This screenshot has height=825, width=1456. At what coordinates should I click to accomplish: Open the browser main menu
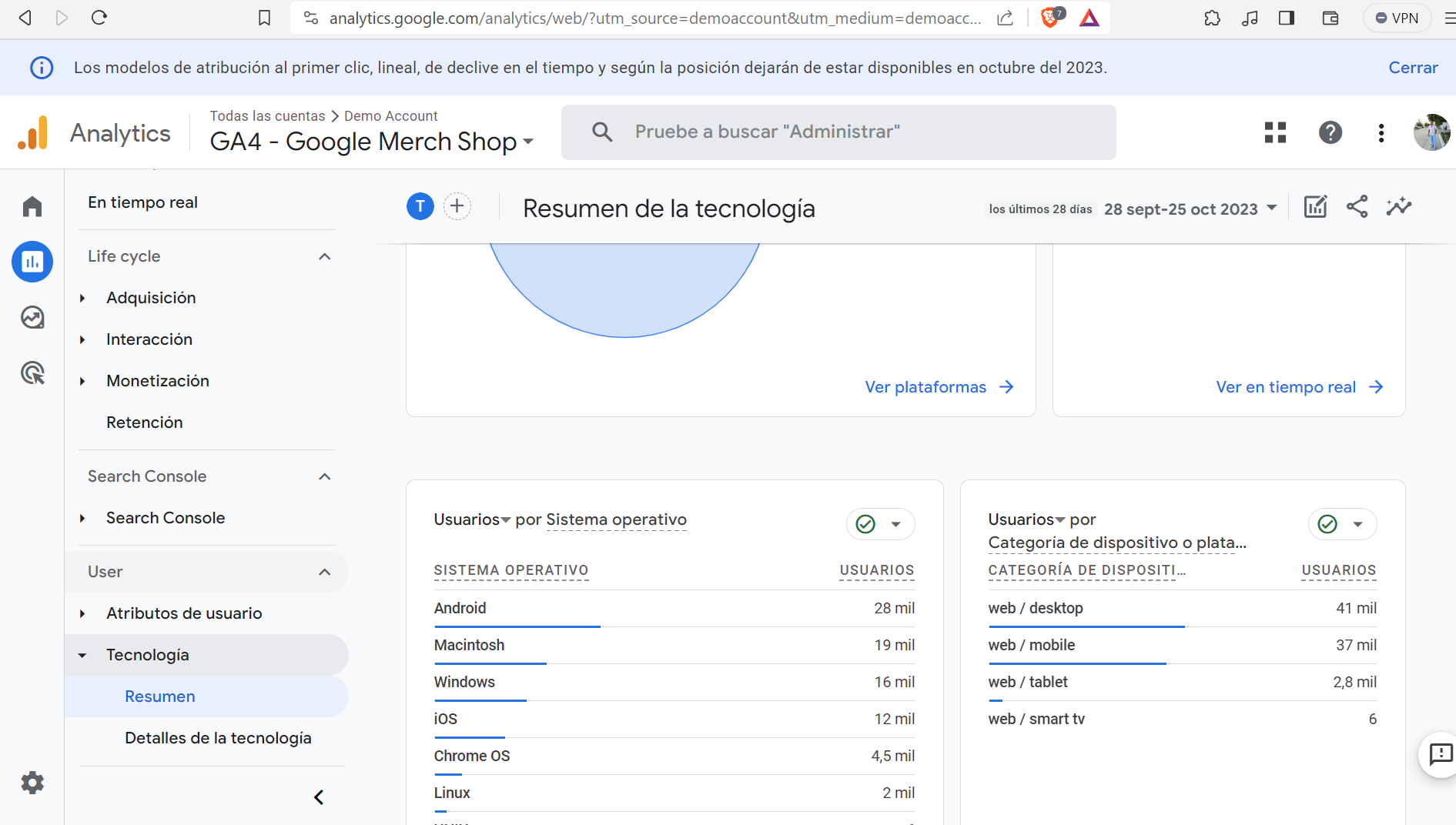(x=1448, y=18)
